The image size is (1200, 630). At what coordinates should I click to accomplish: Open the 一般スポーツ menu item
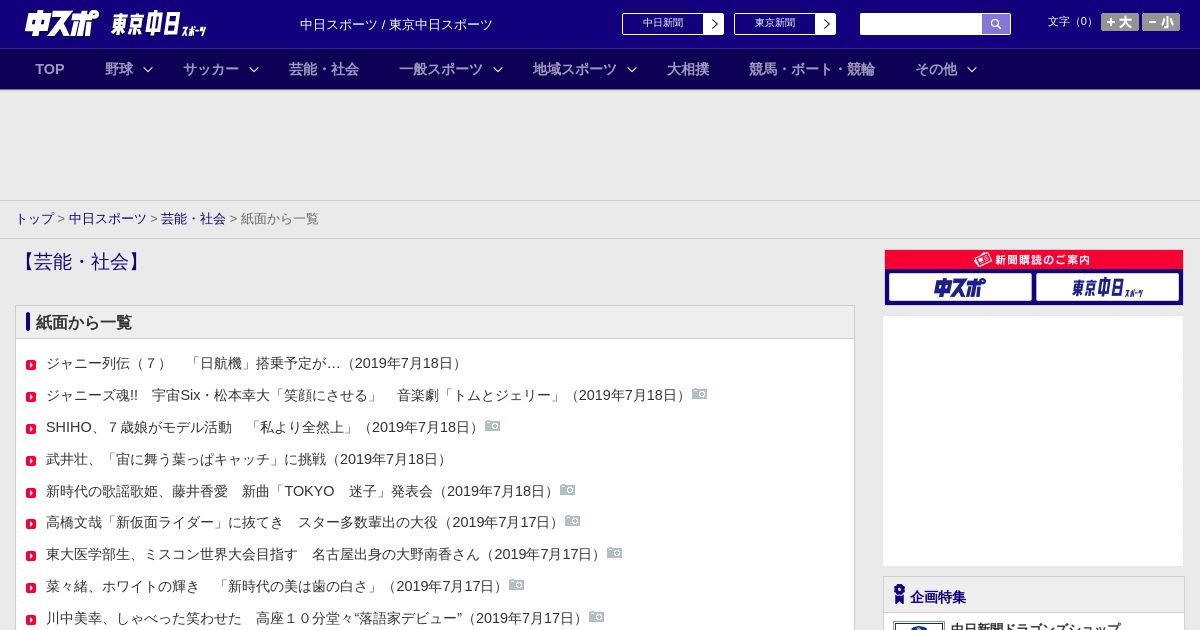[x=441, y=69]
